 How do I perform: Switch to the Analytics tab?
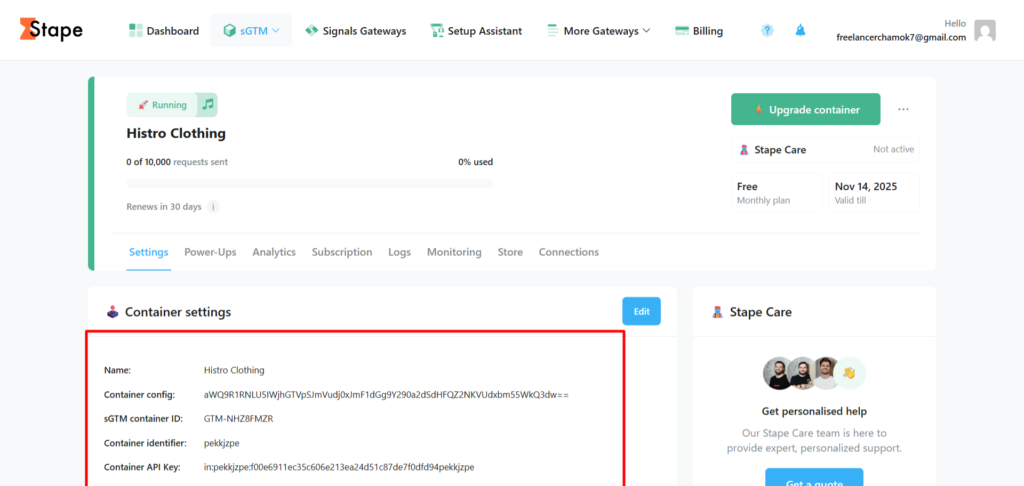pos(274,252)
